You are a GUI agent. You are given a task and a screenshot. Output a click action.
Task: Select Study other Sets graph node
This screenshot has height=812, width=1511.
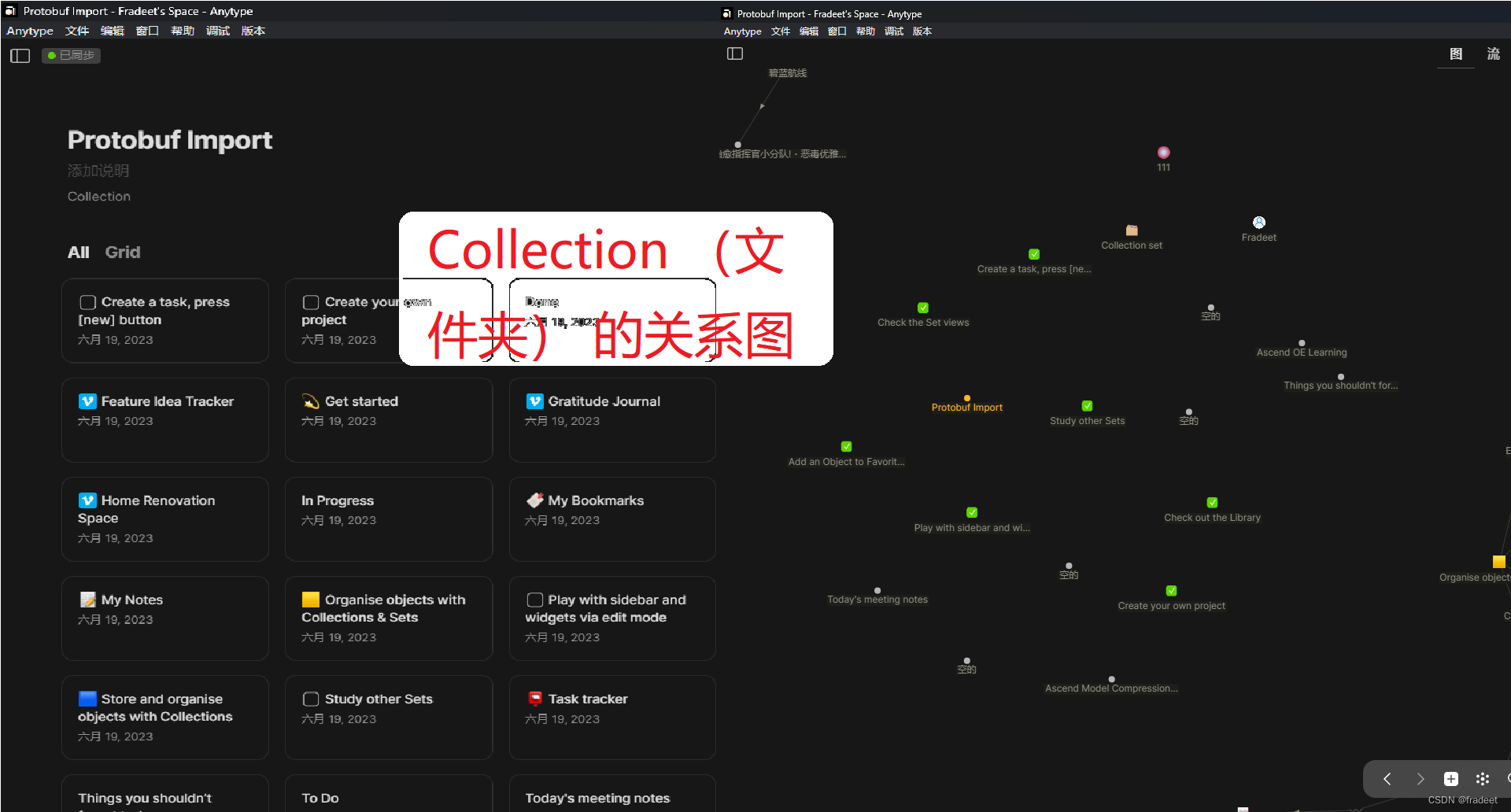pos(1087,406)
